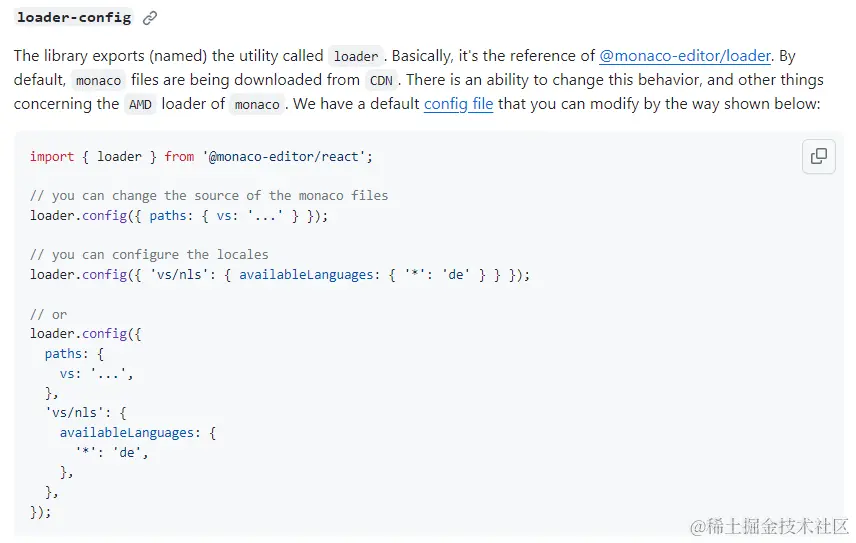Click the loader-config heading text

coord(74,17)
